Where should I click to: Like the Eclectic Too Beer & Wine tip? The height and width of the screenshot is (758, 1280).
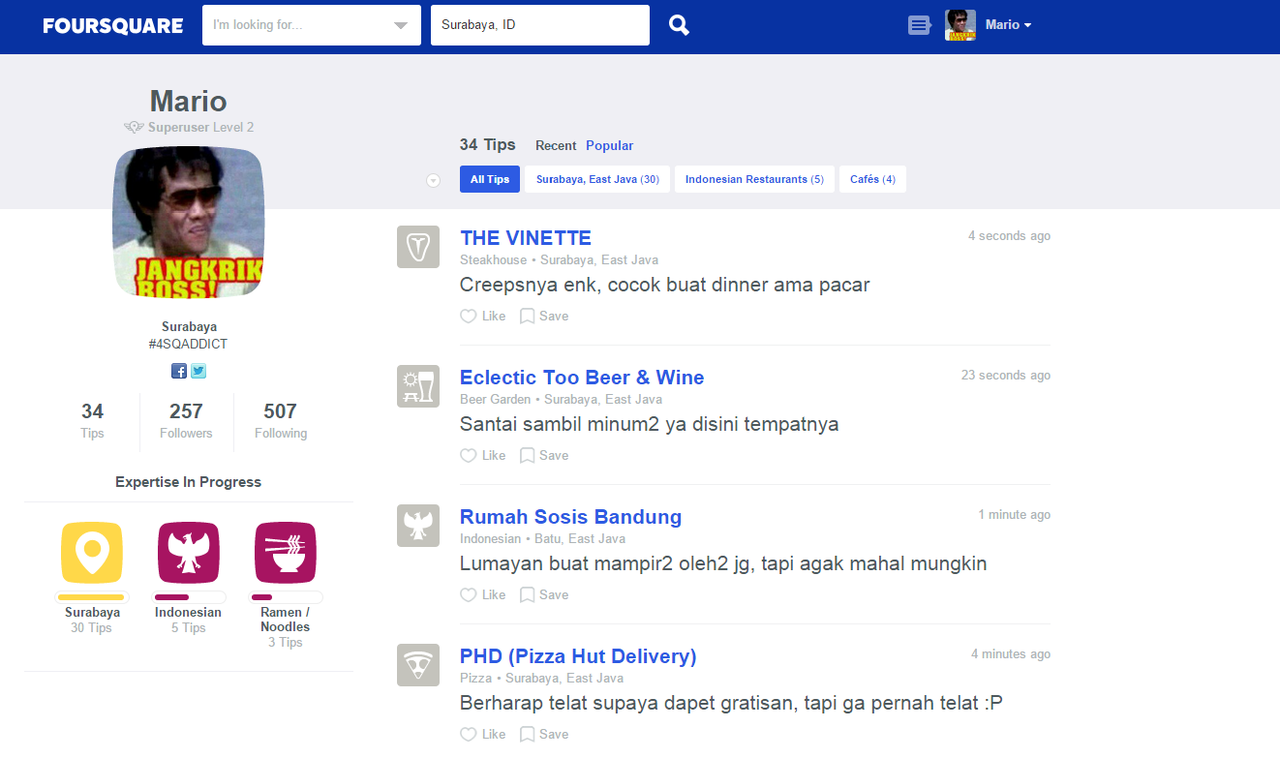pos(483,455)
